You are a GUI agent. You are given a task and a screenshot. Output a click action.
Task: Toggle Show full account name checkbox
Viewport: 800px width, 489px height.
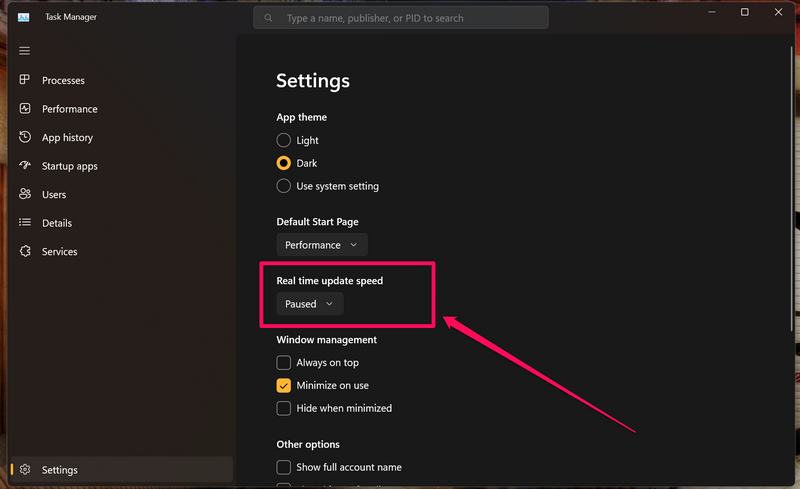pyautogui.click(x=284, y=467)
